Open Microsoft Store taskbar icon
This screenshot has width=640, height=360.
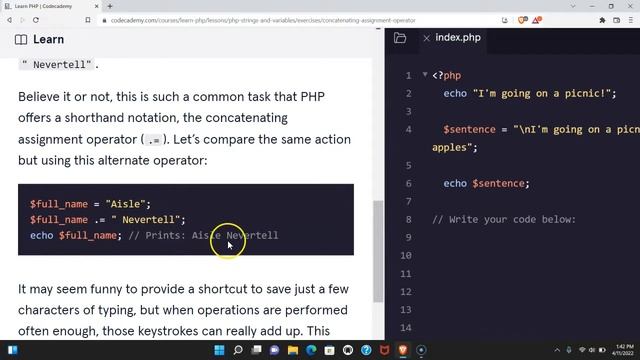pyautogui.click(x=329, y=350)
